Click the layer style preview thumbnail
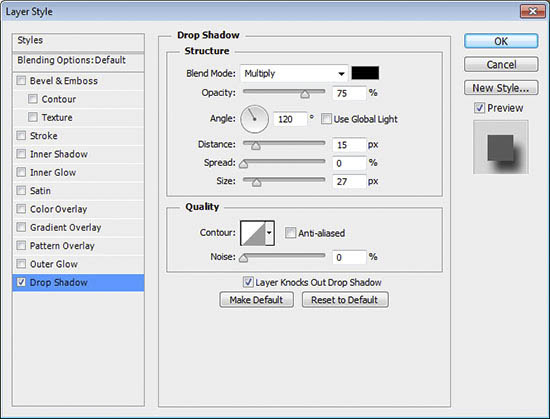Screen dimensions: 550x419 (x=501, y=147)
